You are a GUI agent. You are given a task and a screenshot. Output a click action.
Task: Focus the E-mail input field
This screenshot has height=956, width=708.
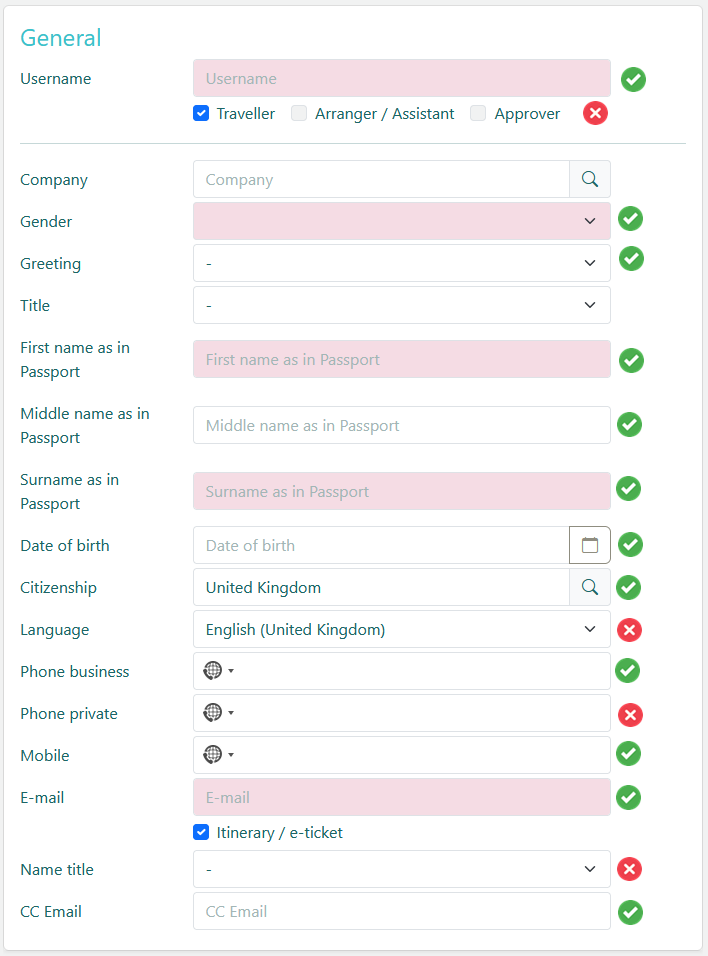401,797
